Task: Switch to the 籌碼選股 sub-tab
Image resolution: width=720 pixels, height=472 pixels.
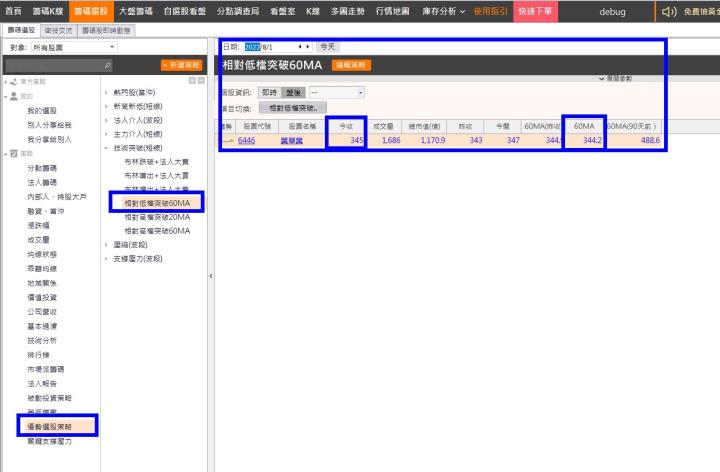Action: pyautogui.click(x=22, y=30)
